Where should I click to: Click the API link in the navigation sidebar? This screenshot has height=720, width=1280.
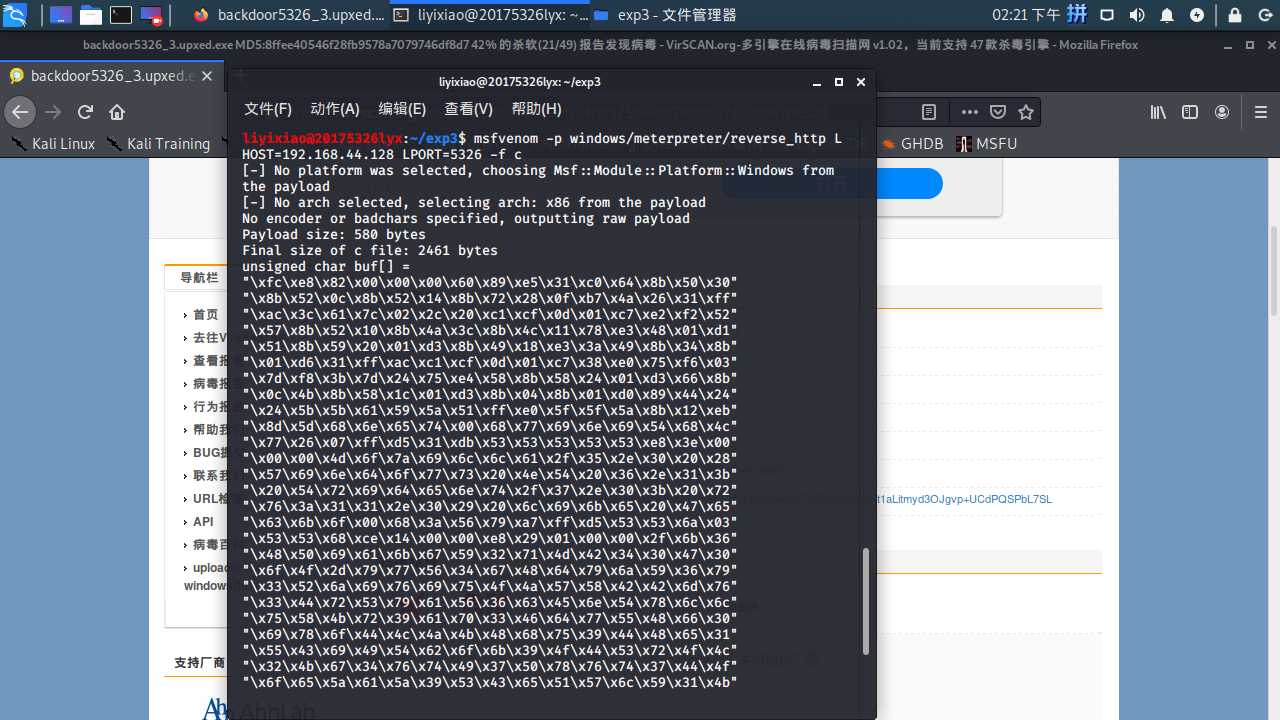pos(203,522)
